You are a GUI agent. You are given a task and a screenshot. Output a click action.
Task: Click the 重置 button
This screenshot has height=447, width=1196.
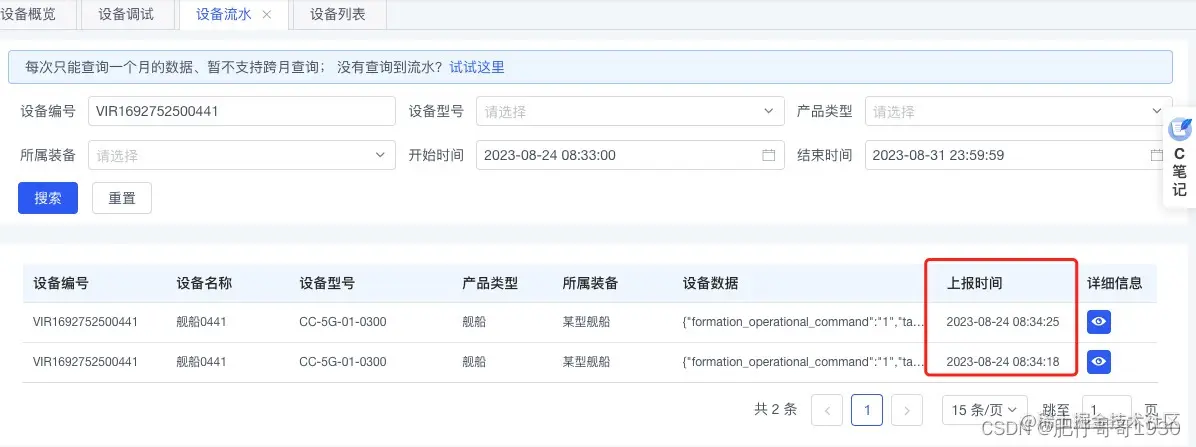122,198
